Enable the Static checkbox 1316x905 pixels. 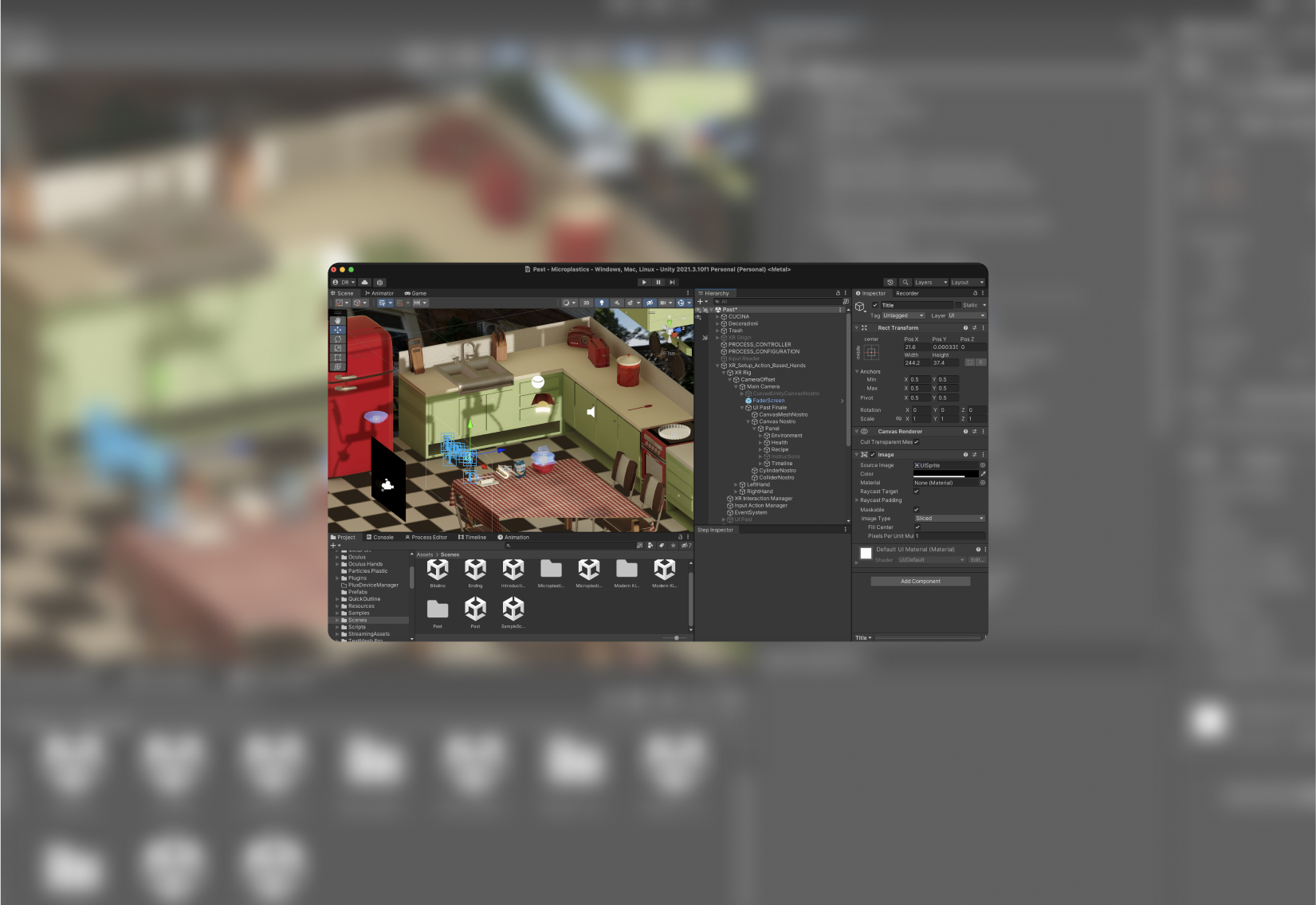(958, 305)
